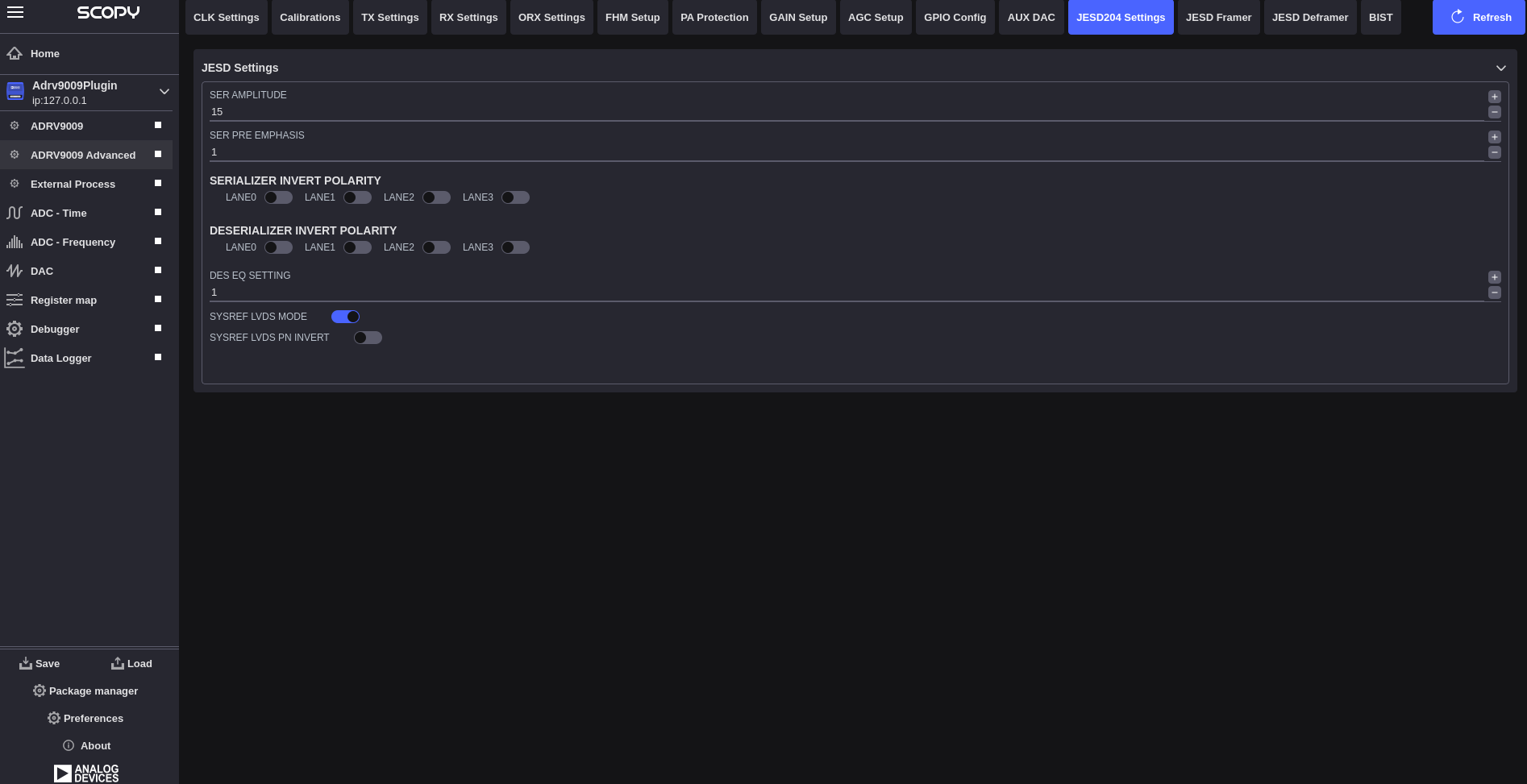
Task: Toggle the Data Logger run square
Action: click(158, 357)
